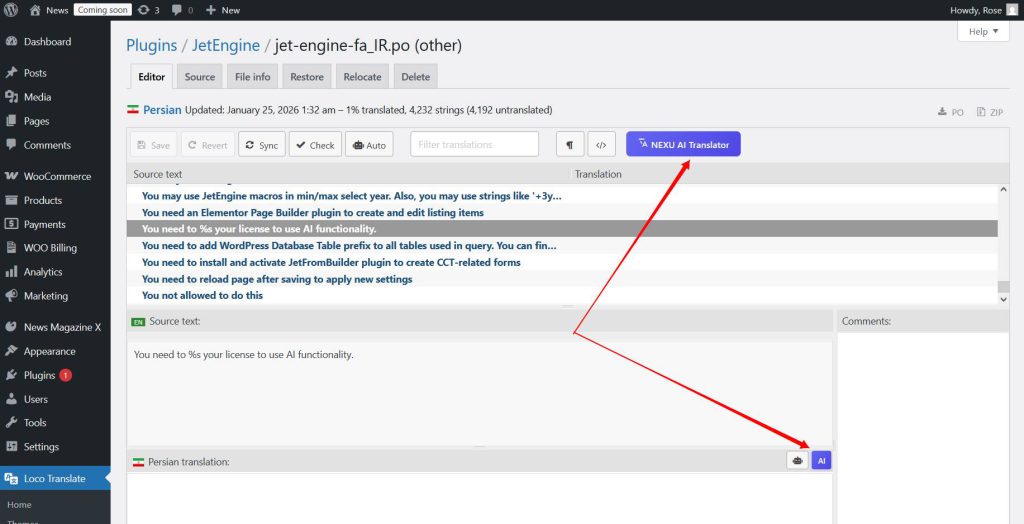The width and height of the screenshot is (1024, 524).
Task: Open the 3 pending updates icon
Action: [148, 10]
